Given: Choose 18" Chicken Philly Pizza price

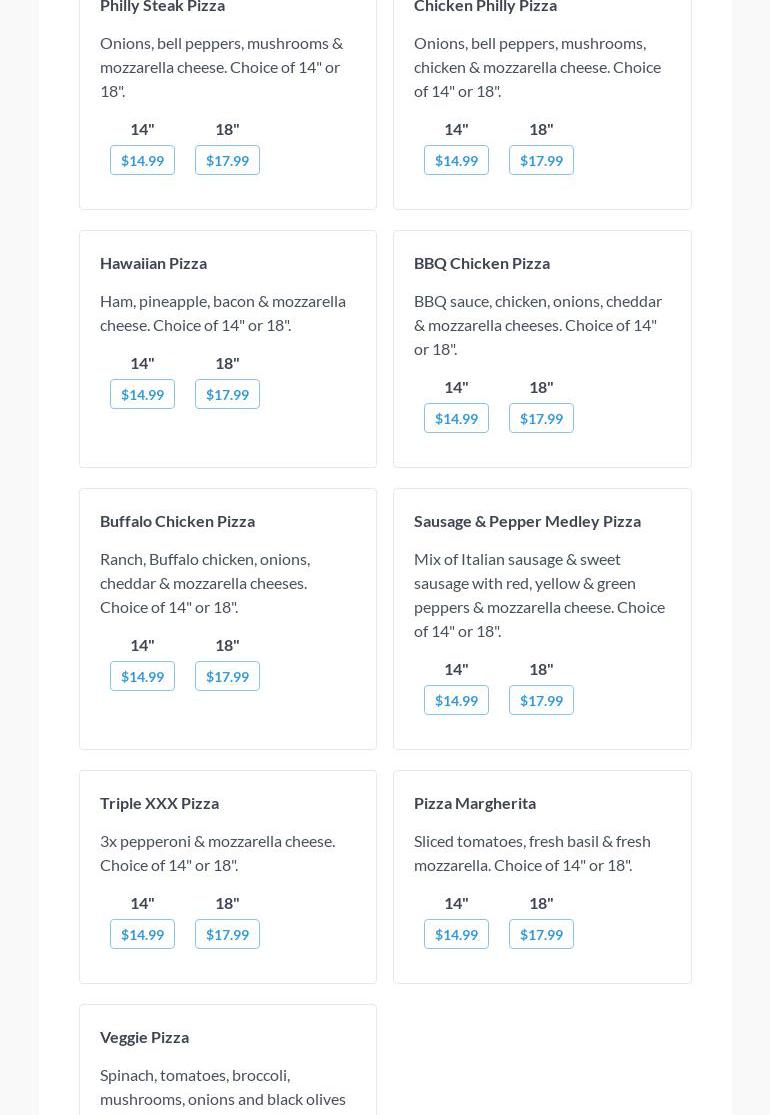Looking at the screenshot, I should pyautogui.click(x=541, y=160).
